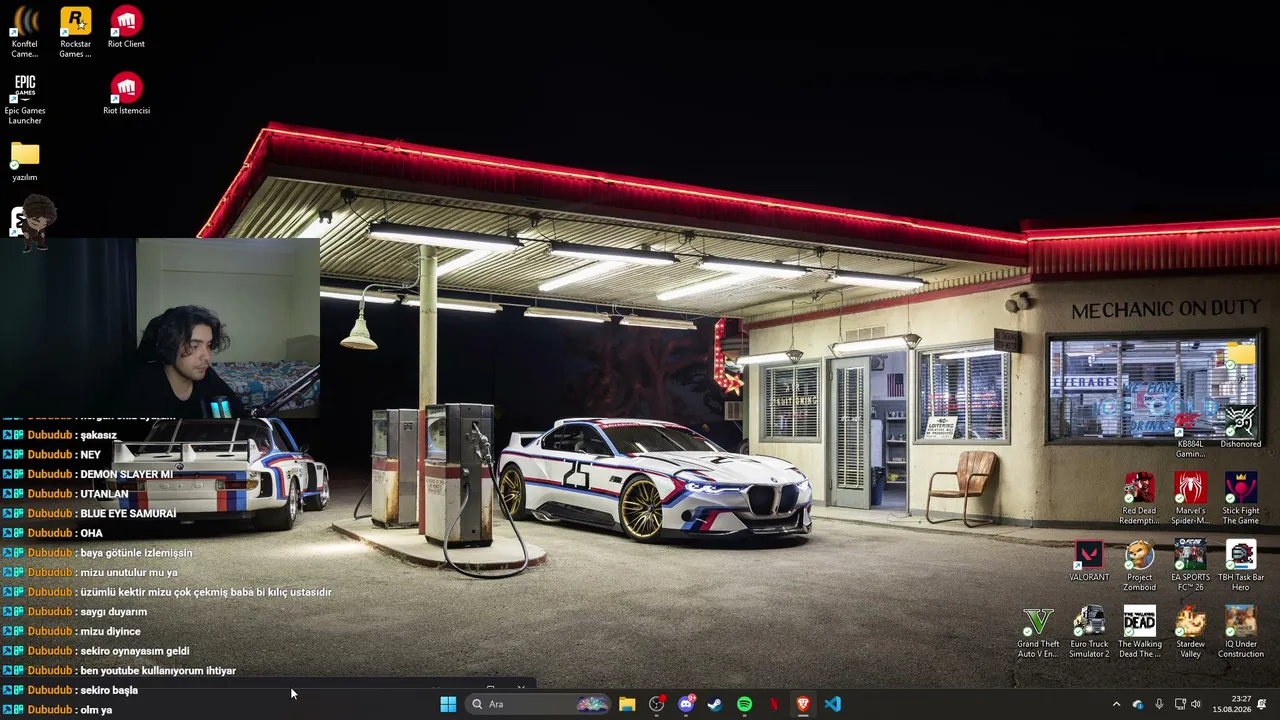Select the IQ Under Construction icon
The height and width of the screenshot is (720, 1280).
point(1241,633)
